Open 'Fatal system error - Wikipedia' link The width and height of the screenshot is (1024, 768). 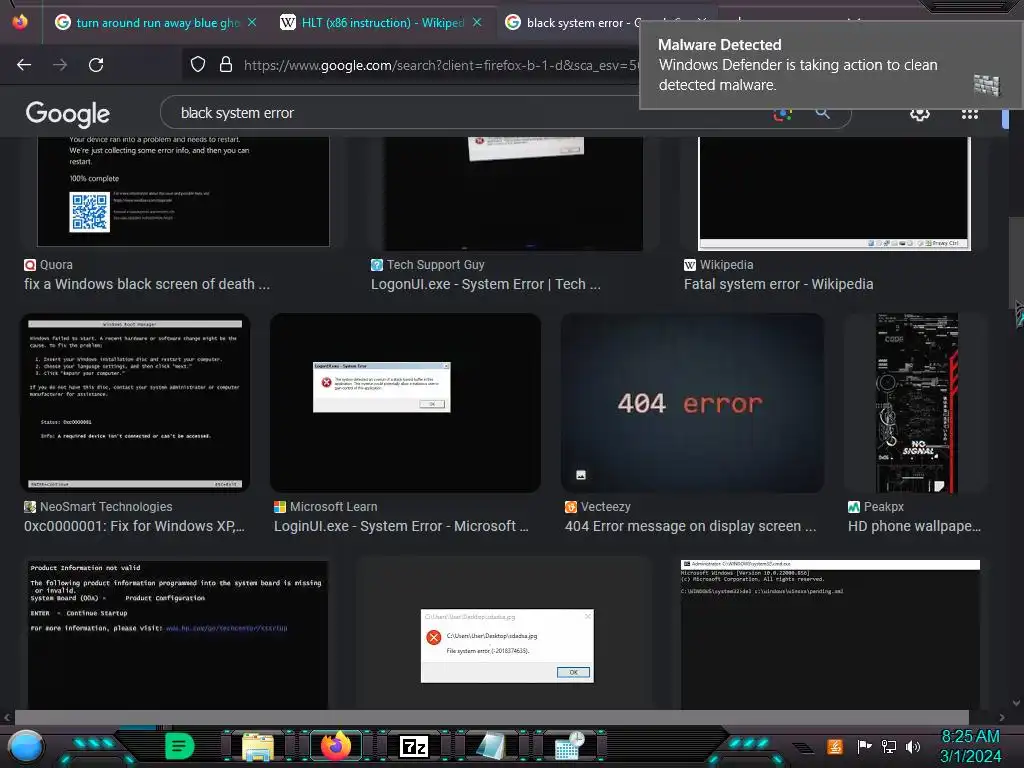(778, 284)
